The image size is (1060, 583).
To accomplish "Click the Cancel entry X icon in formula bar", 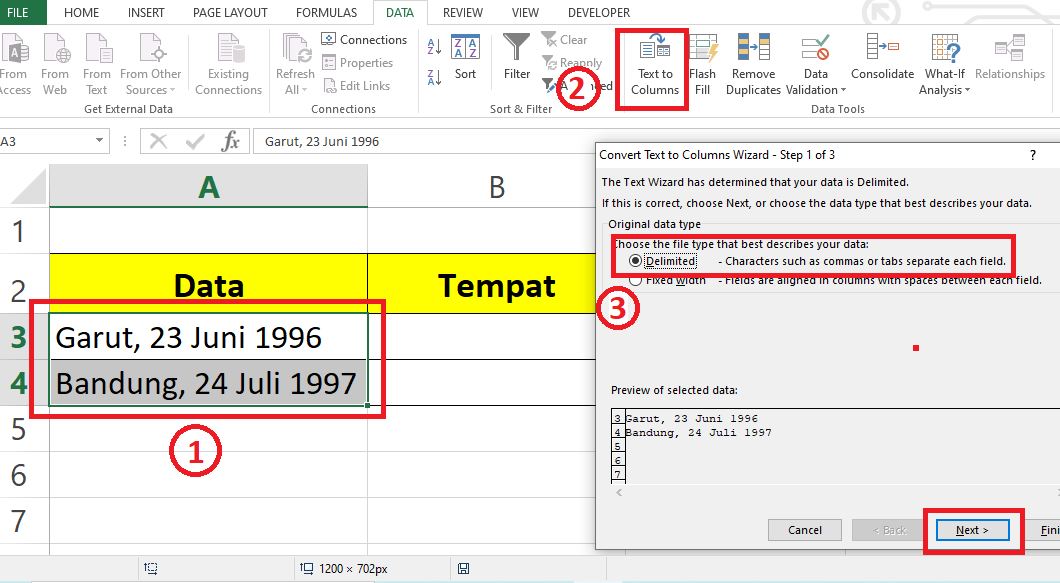I will click(158, 141).
